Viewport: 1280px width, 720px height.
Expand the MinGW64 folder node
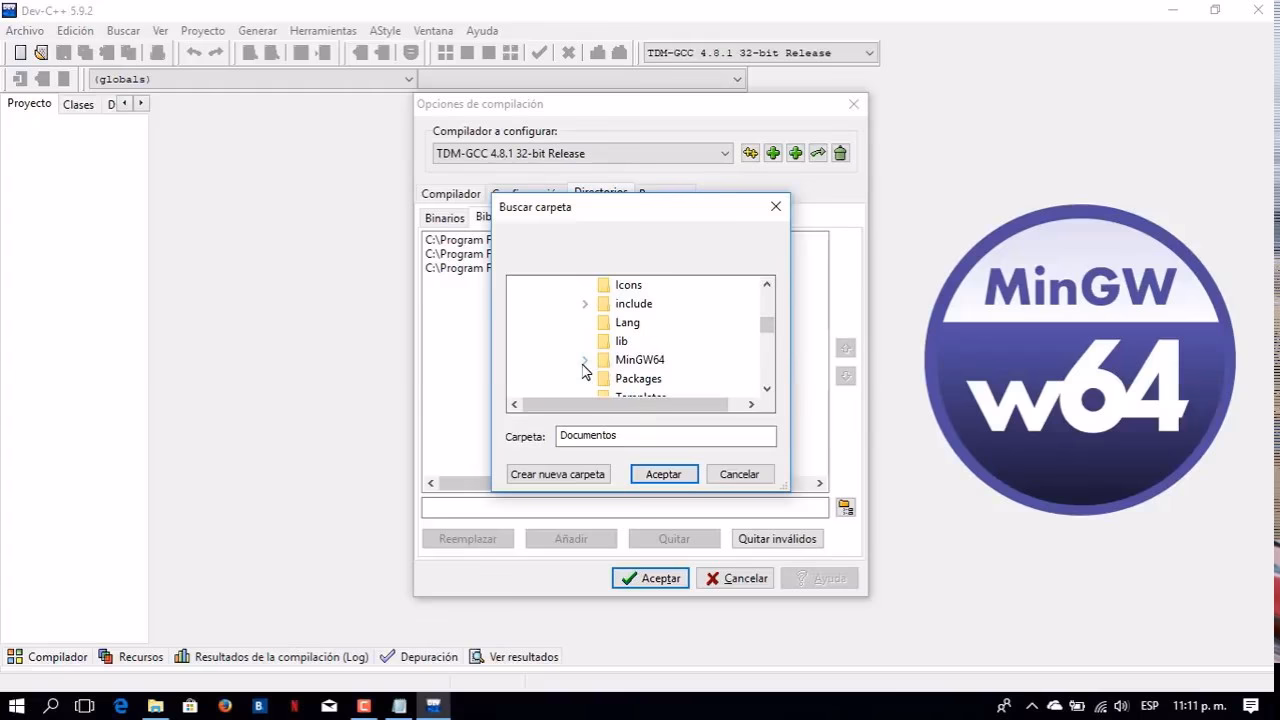click(x=585, y=360)
